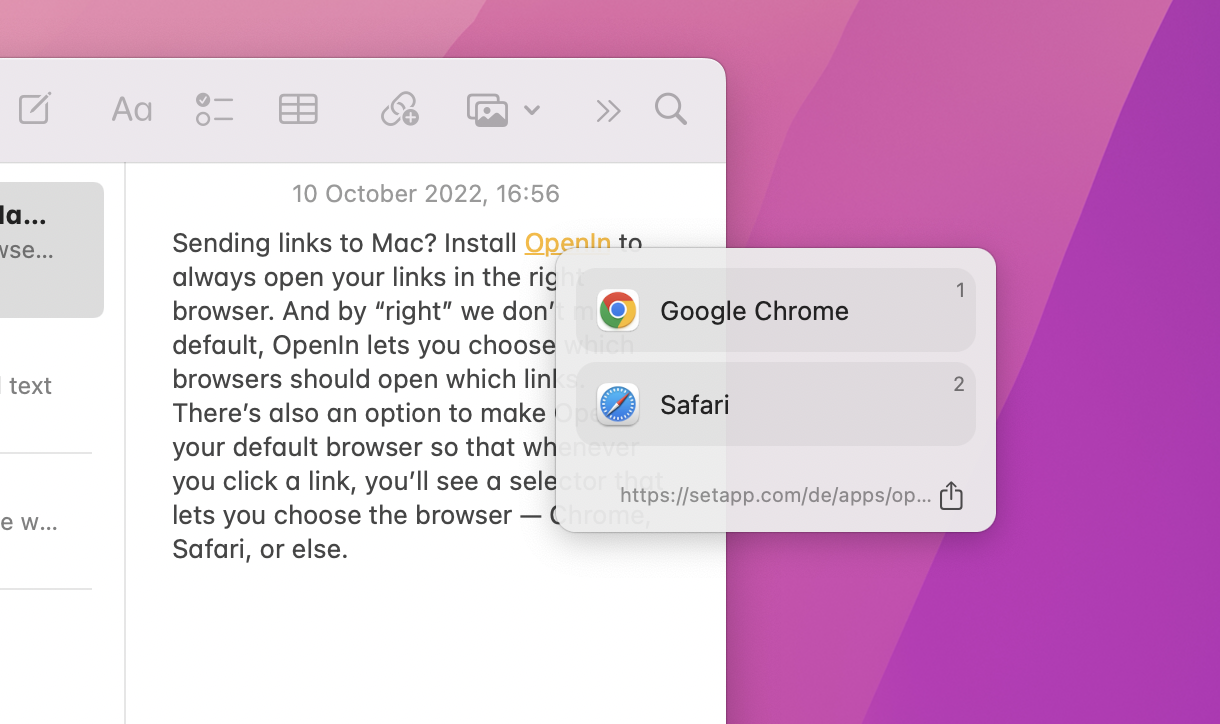The height and width of the screenshot is (724, 1220).
Task: Open the OpenIn hyperlink in the note
Action: pyautogui.click(x=567, y=242)
